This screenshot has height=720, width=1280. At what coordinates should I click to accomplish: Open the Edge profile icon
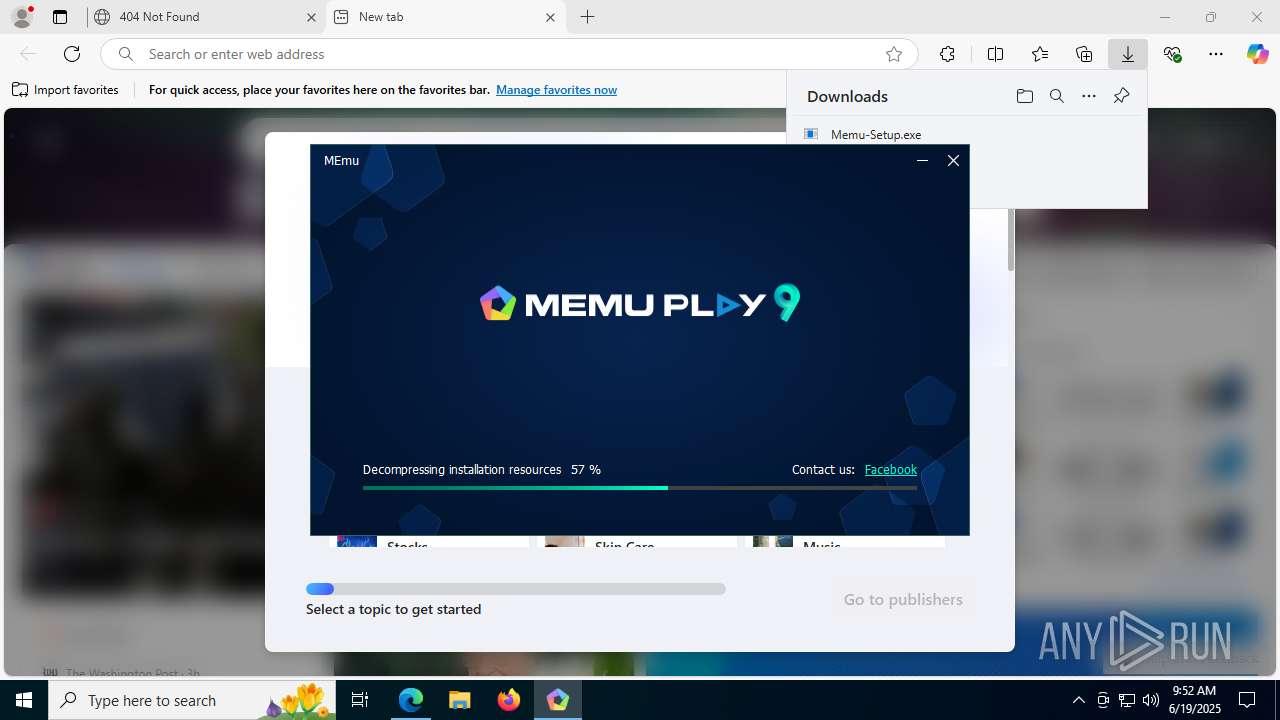coord(22,17)
